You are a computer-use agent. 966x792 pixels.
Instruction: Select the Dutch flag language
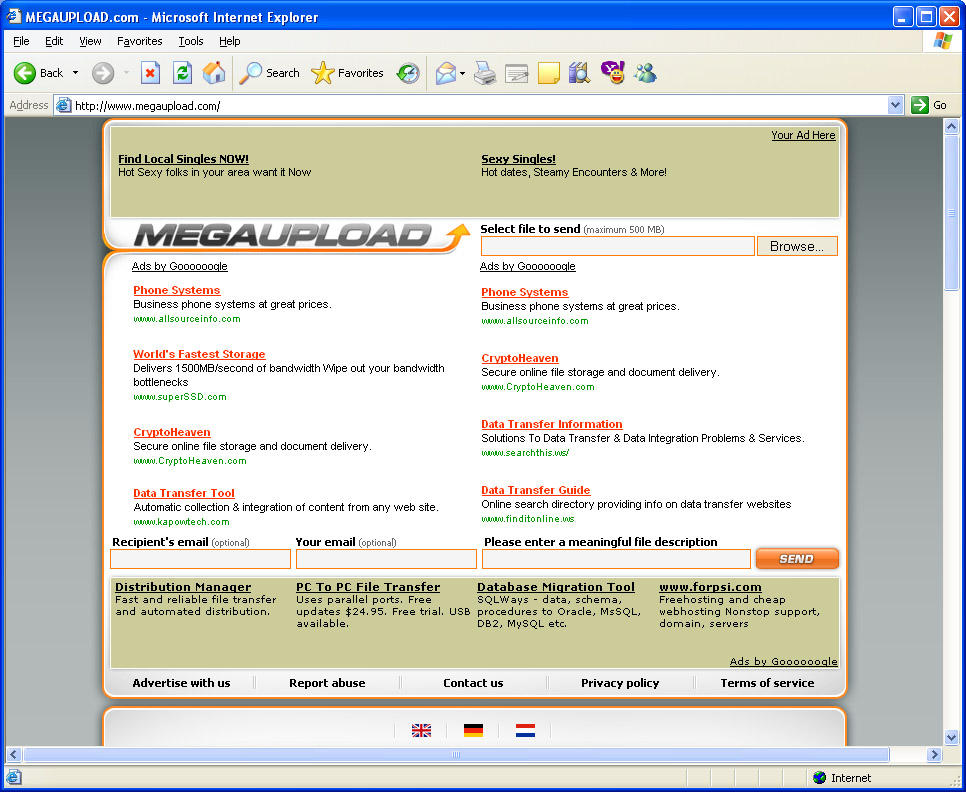(x=525, y=730)
